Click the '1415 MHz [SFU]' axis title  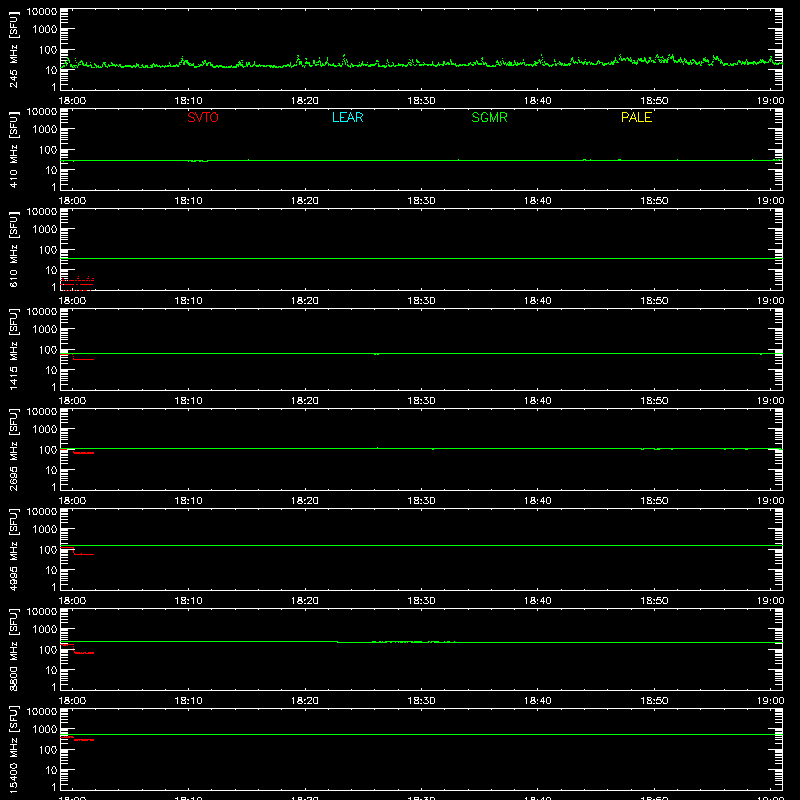click(x=13, y=349)
